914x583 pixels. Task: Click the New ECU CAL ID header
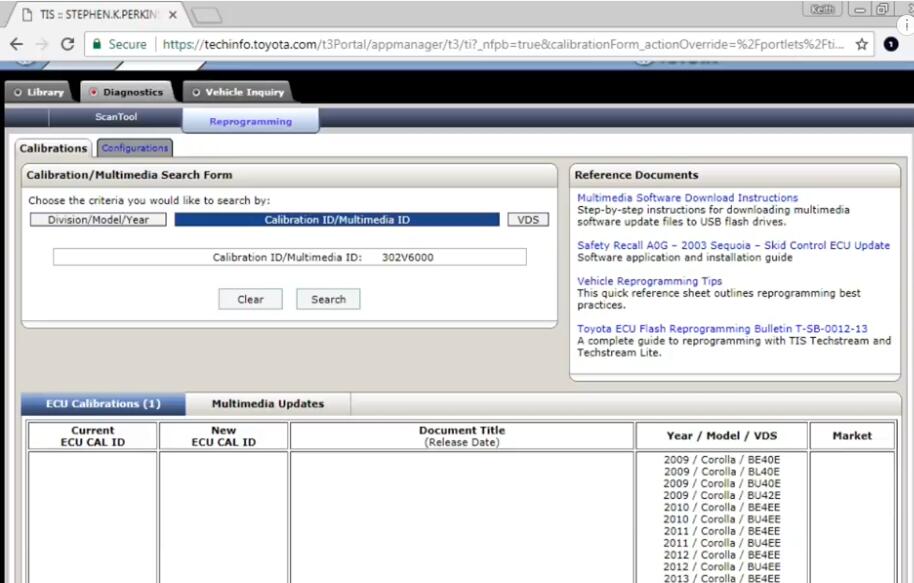click(x=224, y=436)
